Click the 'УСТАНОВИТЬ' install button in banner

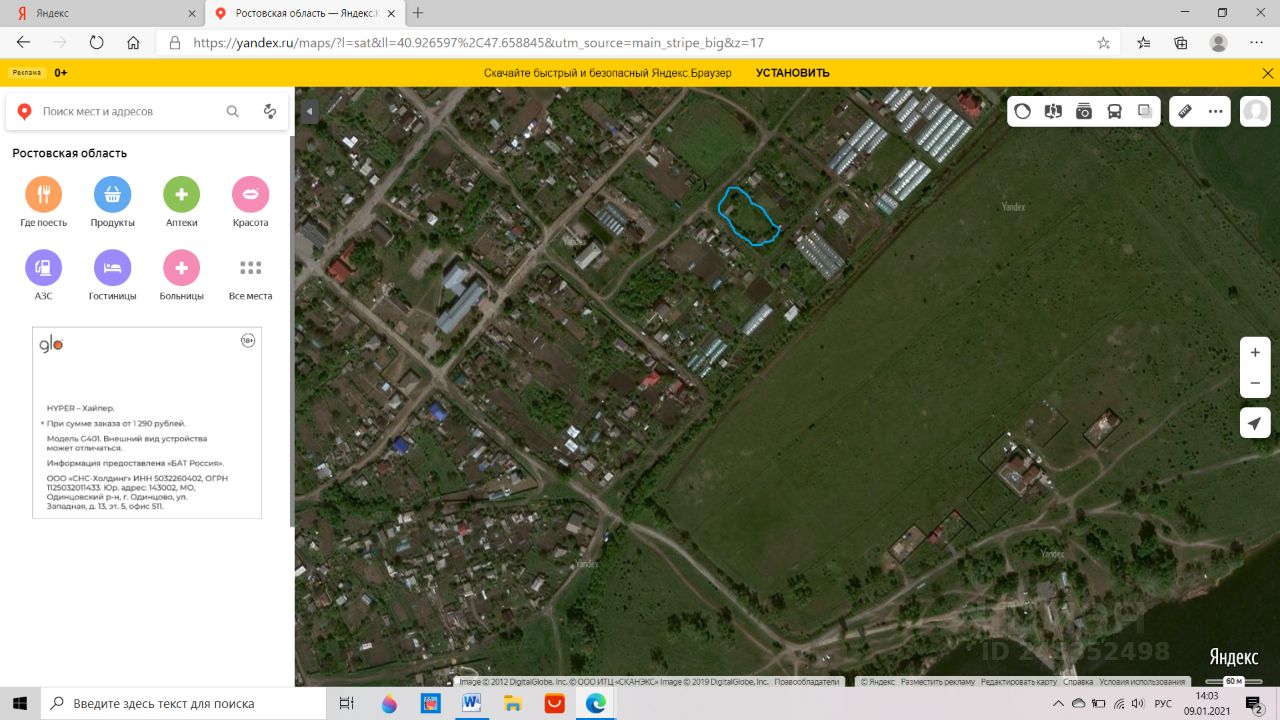point(793,73)
